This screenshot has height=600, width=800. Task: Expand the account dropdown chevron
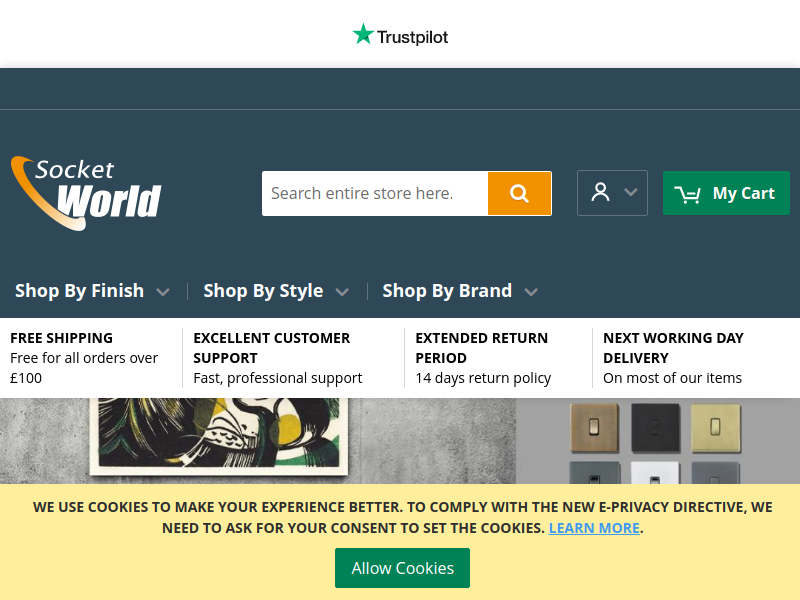click(x=631, y=192)
